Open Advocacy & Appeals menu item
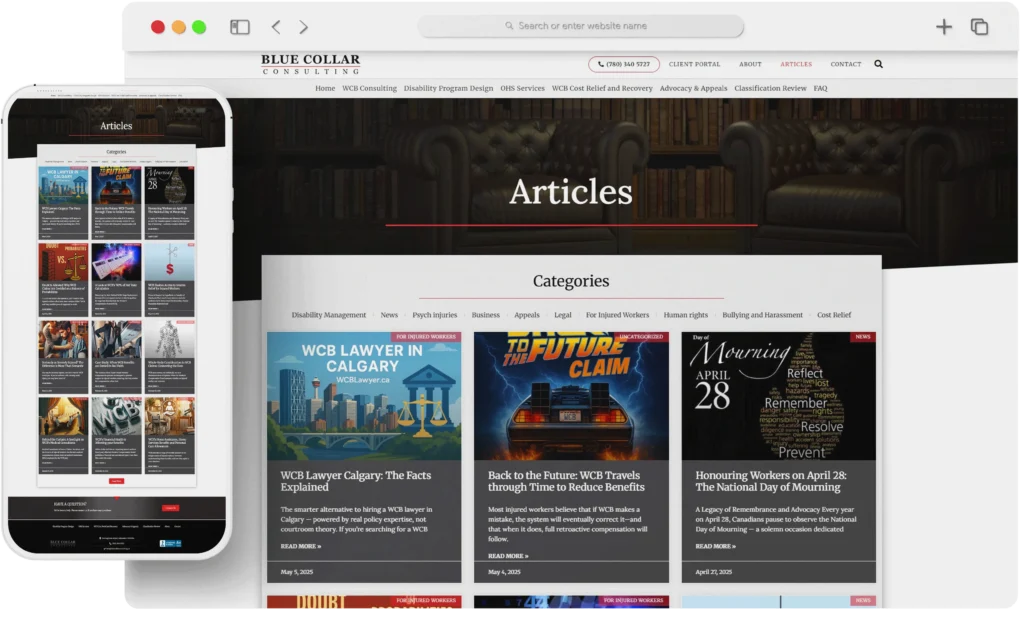This screenshot has width=1024, height=617. [693, 88]
